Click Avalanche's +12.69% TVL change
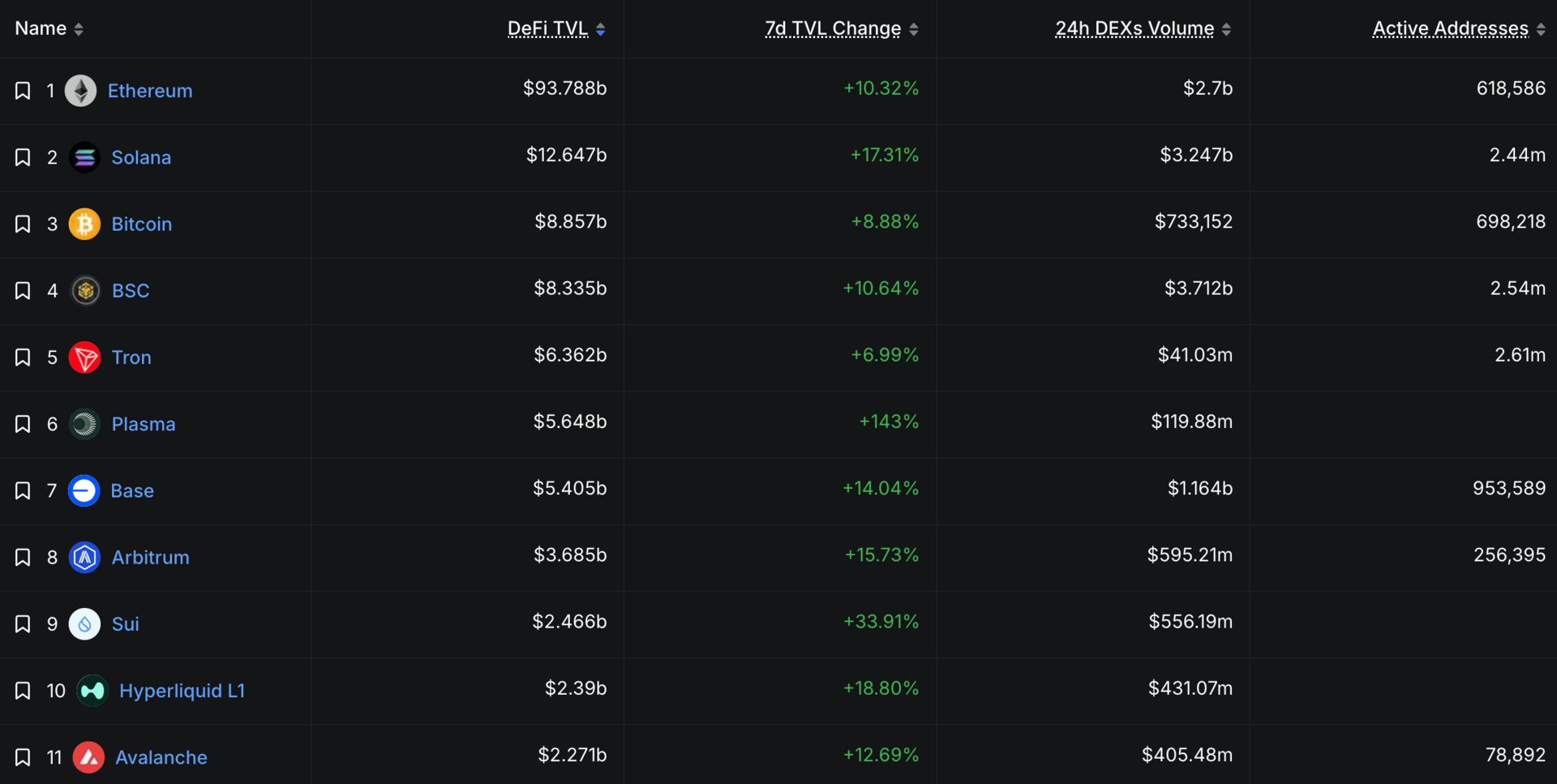This screenshot has height=784, width=1557. 881,755
